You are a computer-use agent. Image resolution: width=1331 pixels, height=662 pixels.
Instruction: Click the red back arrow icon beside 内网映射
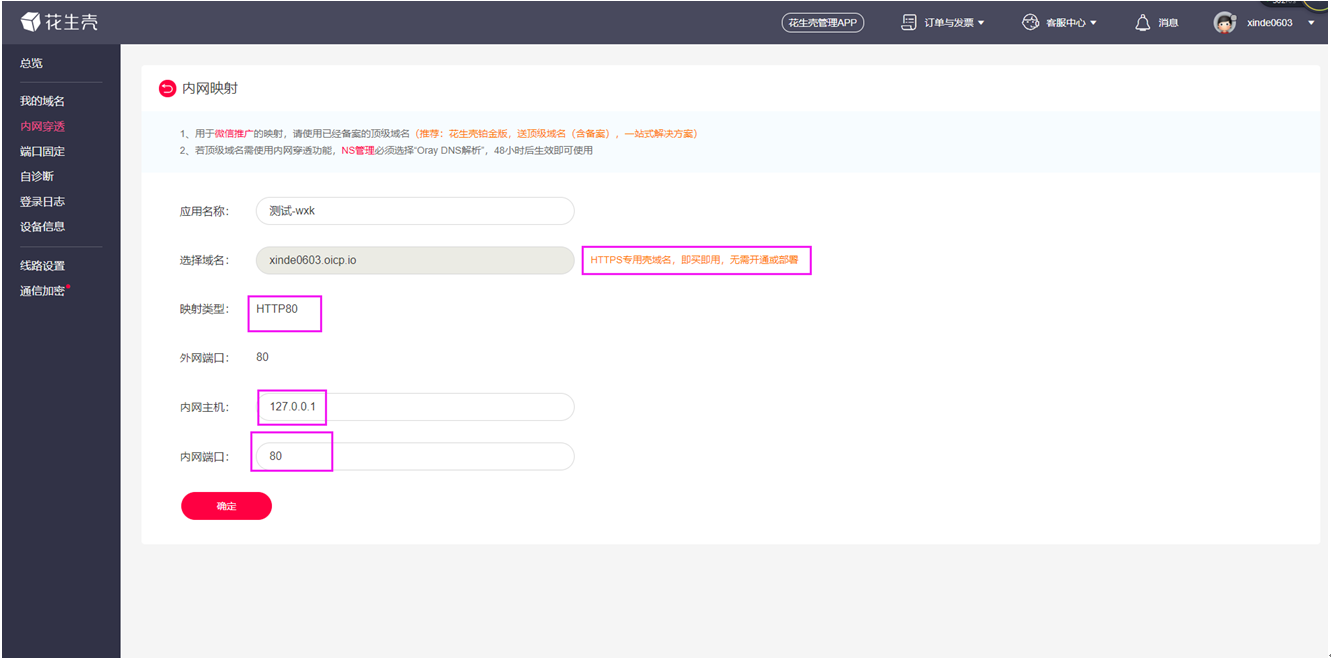coord(167,89)
